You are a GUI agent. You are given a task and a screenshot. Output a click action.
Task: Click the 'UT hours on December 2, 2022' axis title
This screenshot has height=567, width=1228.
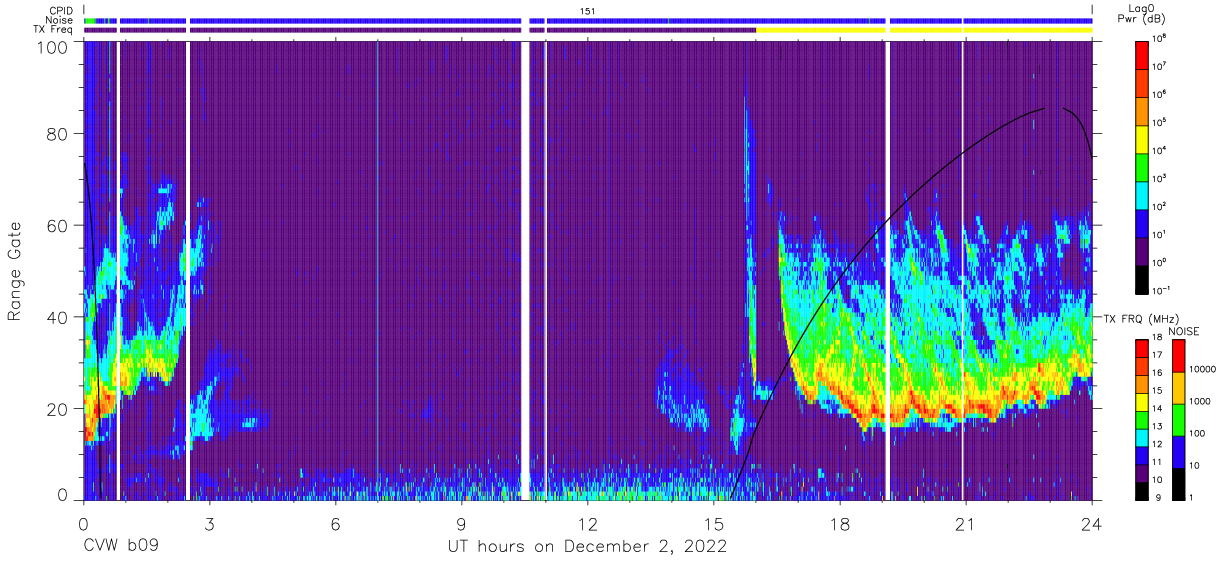(586, 547)
